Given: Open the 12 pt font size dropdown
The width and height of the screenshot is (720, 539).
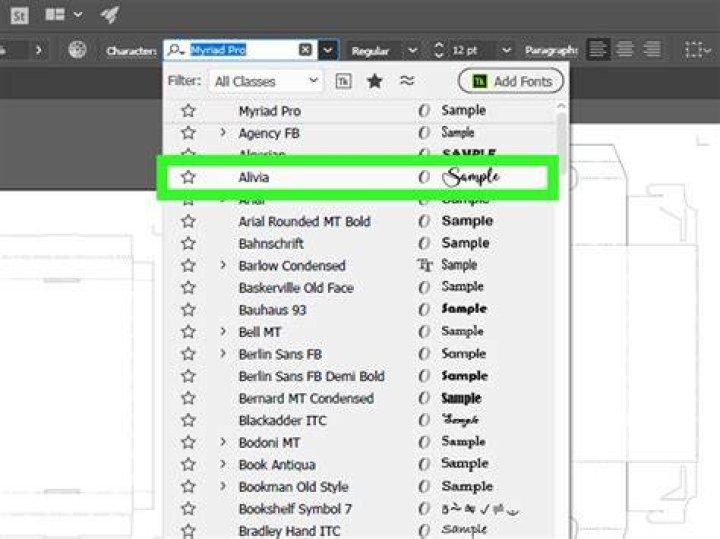Looking at the screenshot, I should point(506,50).
